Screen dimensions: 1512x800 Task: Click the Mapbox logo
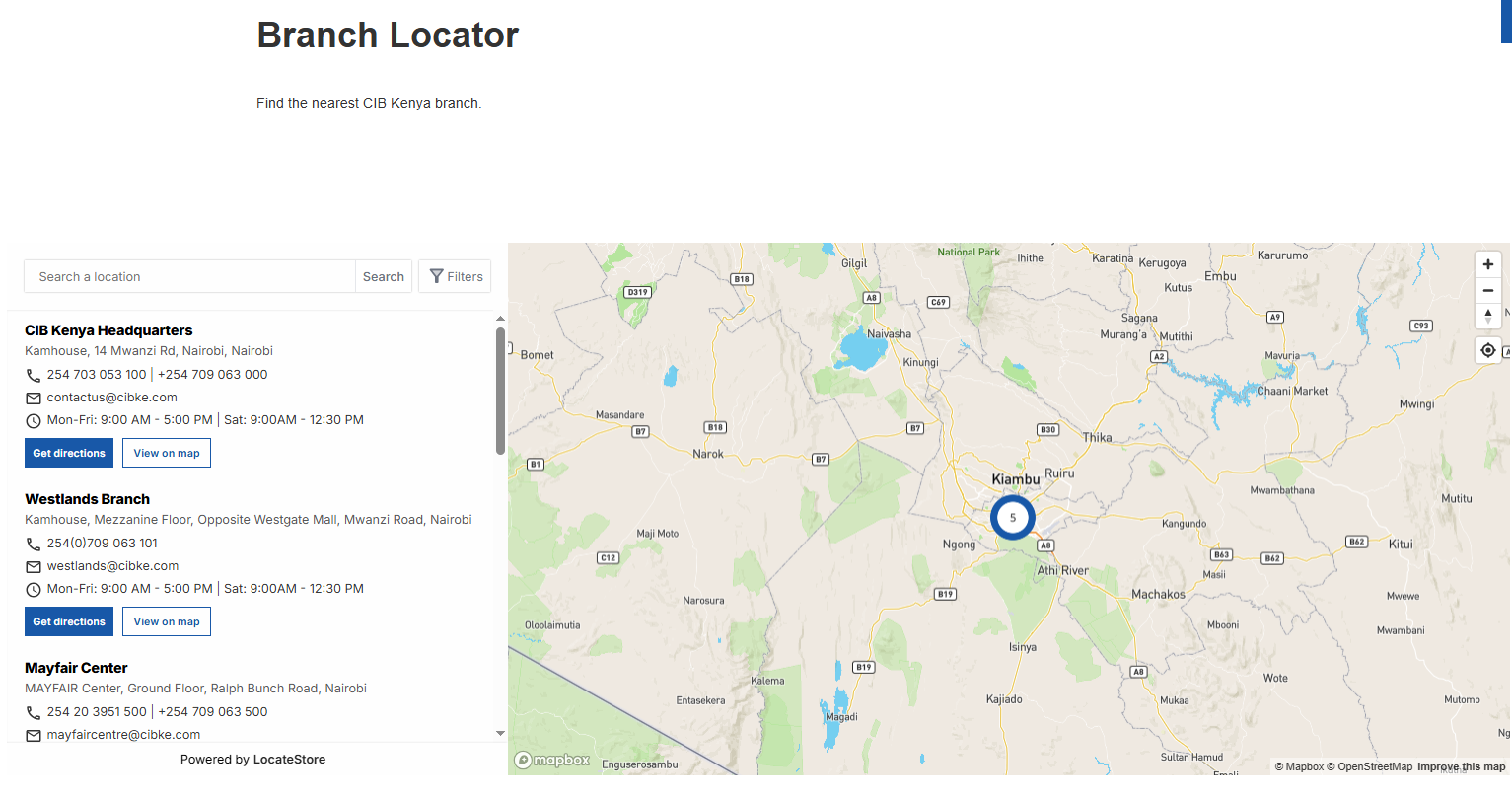pos(552,760)
